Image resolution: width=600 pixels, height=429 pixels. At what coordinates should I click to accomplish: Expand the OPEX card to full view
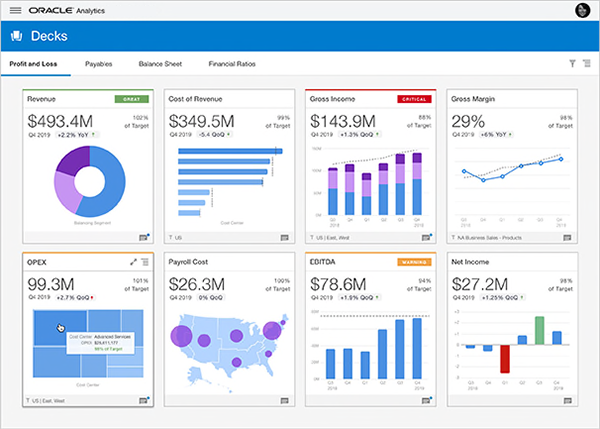pos(133,262)
